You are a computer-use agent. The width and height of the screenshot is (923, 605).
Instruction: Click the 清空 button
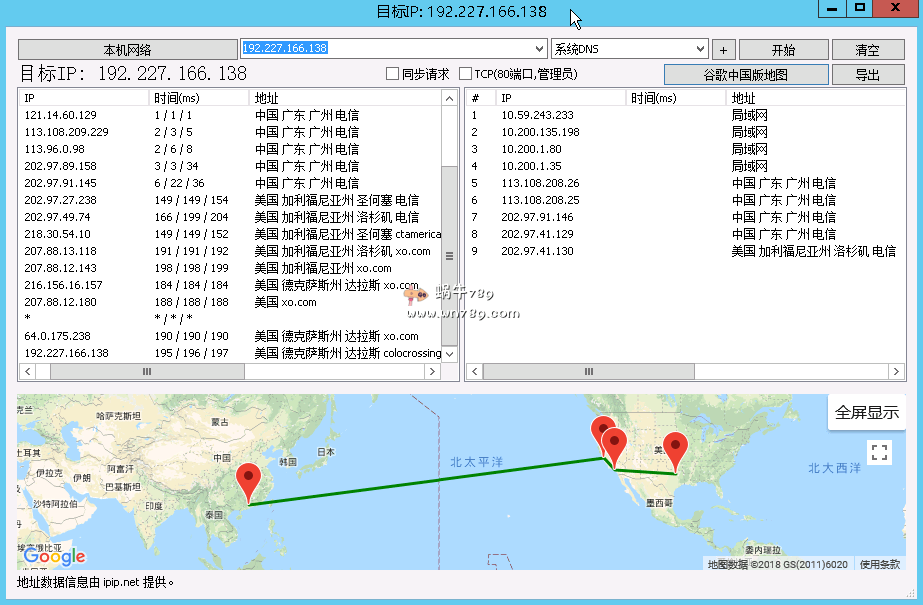click(x=867, y=50)
